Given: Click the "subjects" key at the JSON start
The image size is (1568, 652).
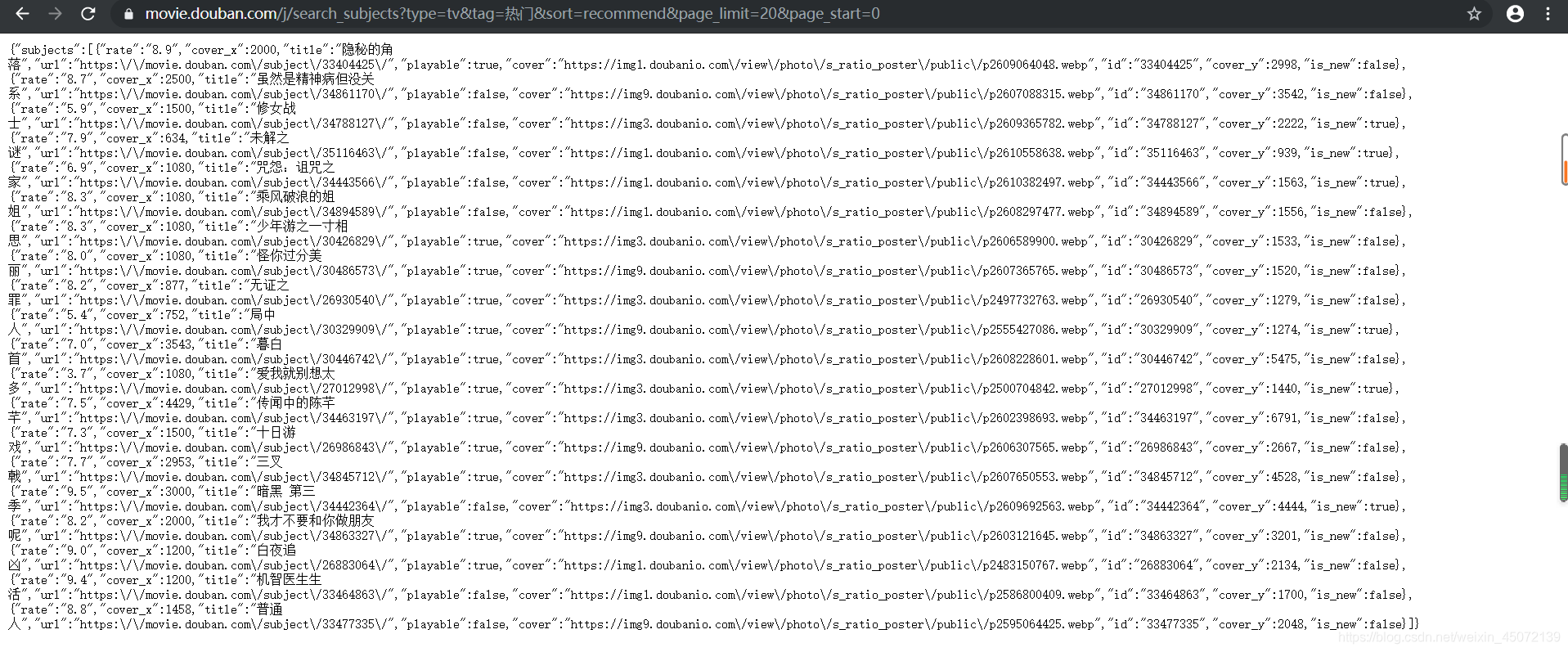Looking at the screenshot, I should (x=47, y=50).
